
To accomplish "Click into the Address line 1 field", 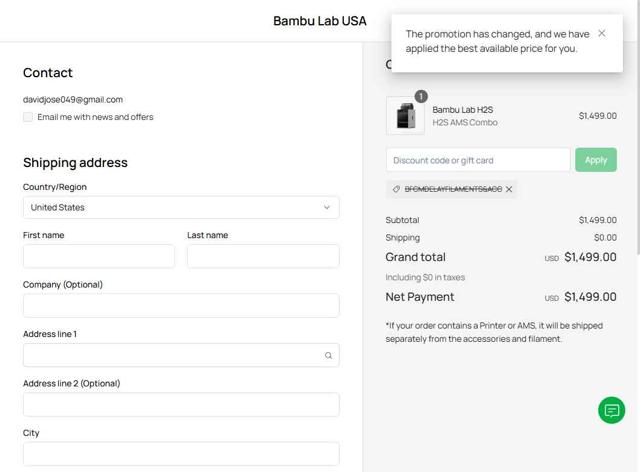I will (170, 355).
